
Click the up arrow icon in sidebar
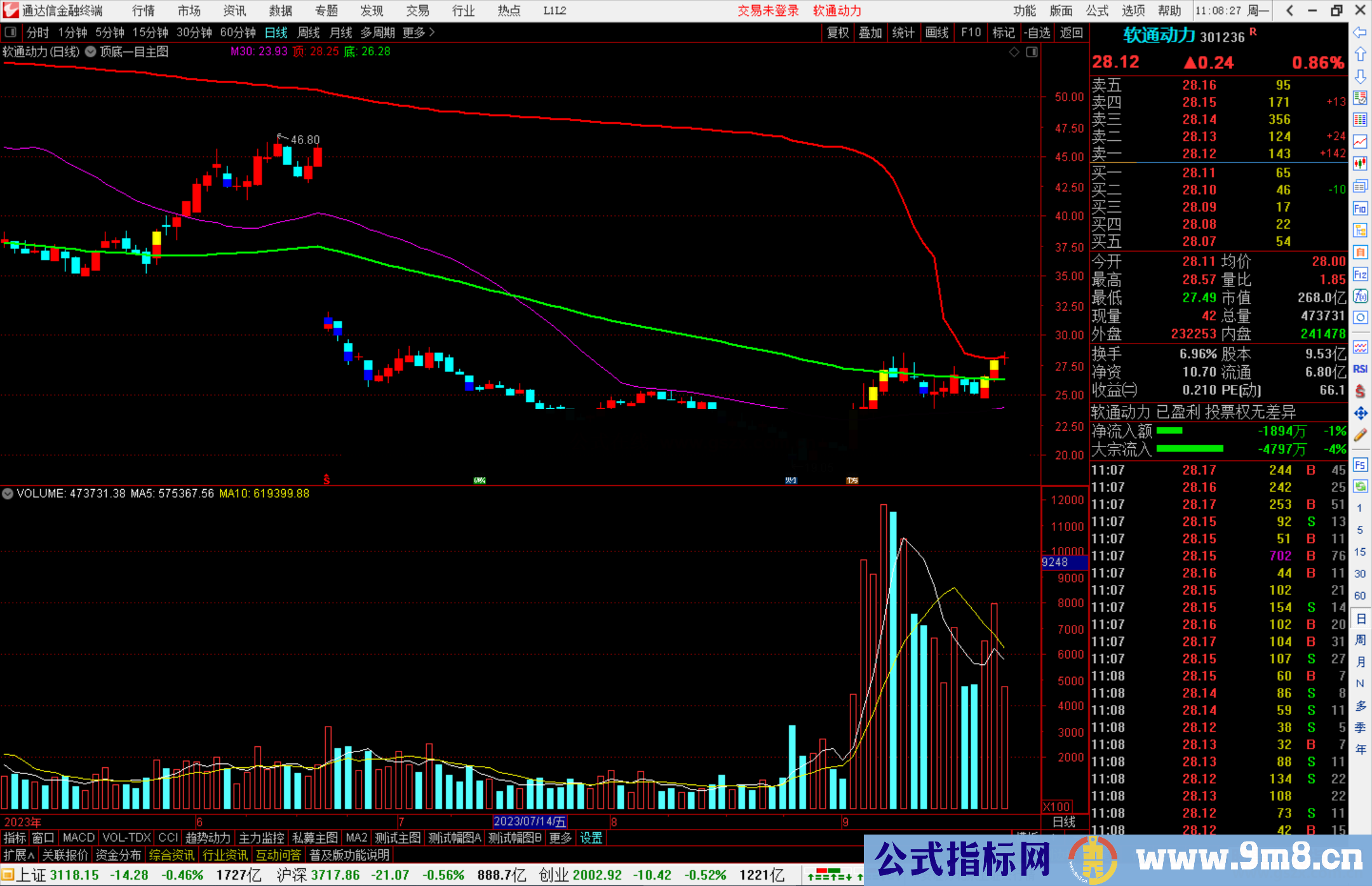pos(1359,55)
